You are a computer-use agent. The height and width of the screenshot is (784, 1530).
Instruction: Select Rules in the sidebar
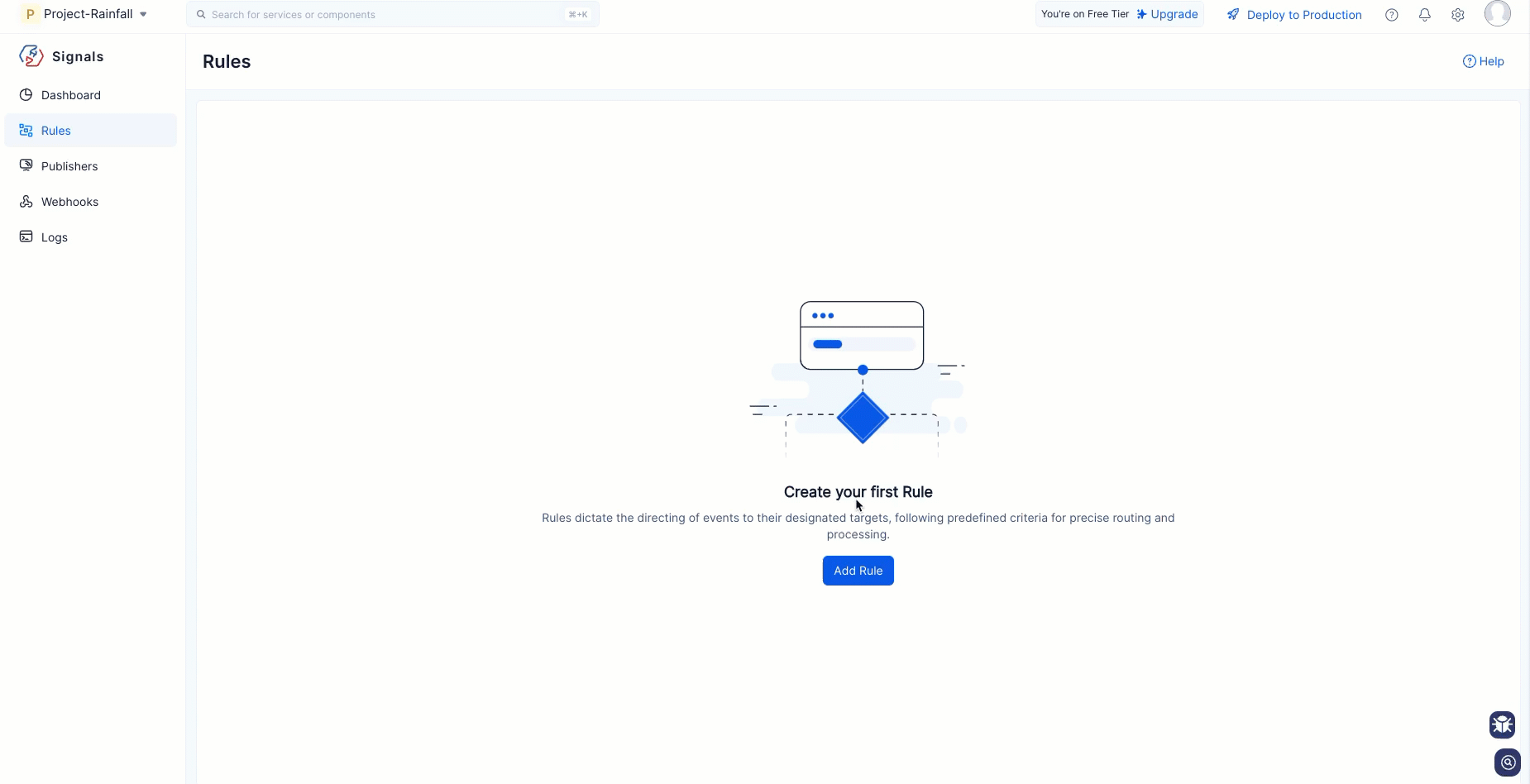[x=56, y=131]
